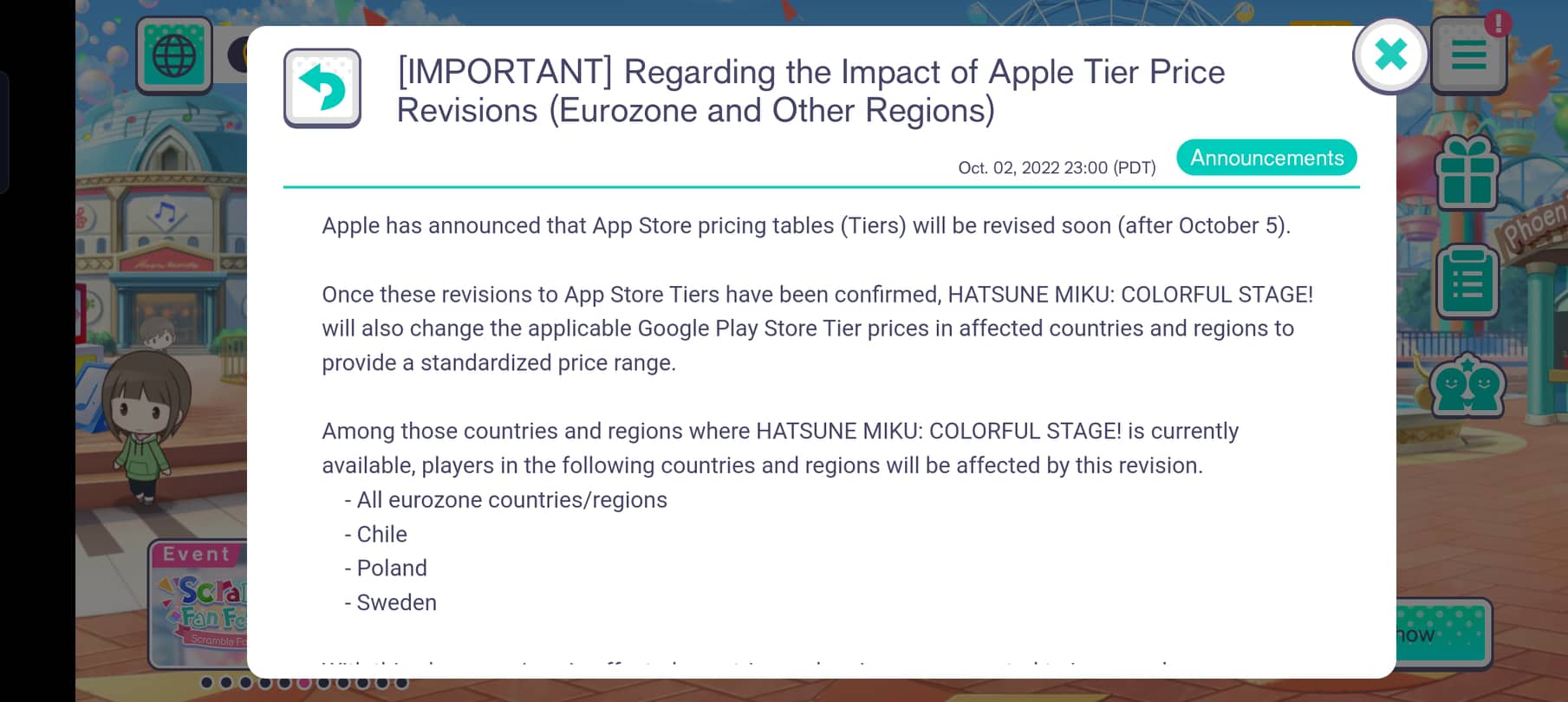This screenshot has width=1568, height=702.
Task: Open the globe language icon
Action: [x=174, y=55]
